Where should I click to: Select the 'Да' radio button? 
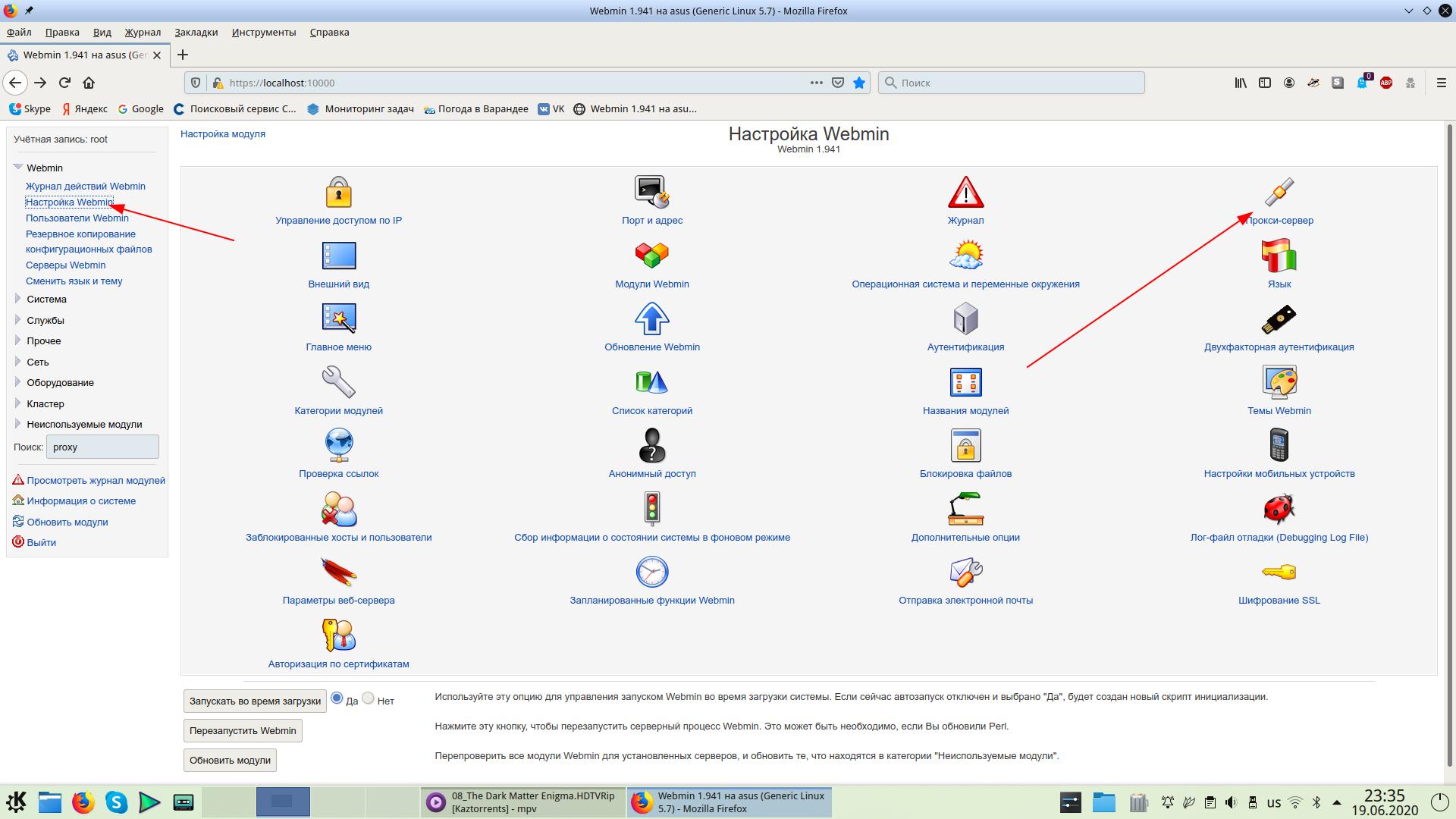coord(337,698)
